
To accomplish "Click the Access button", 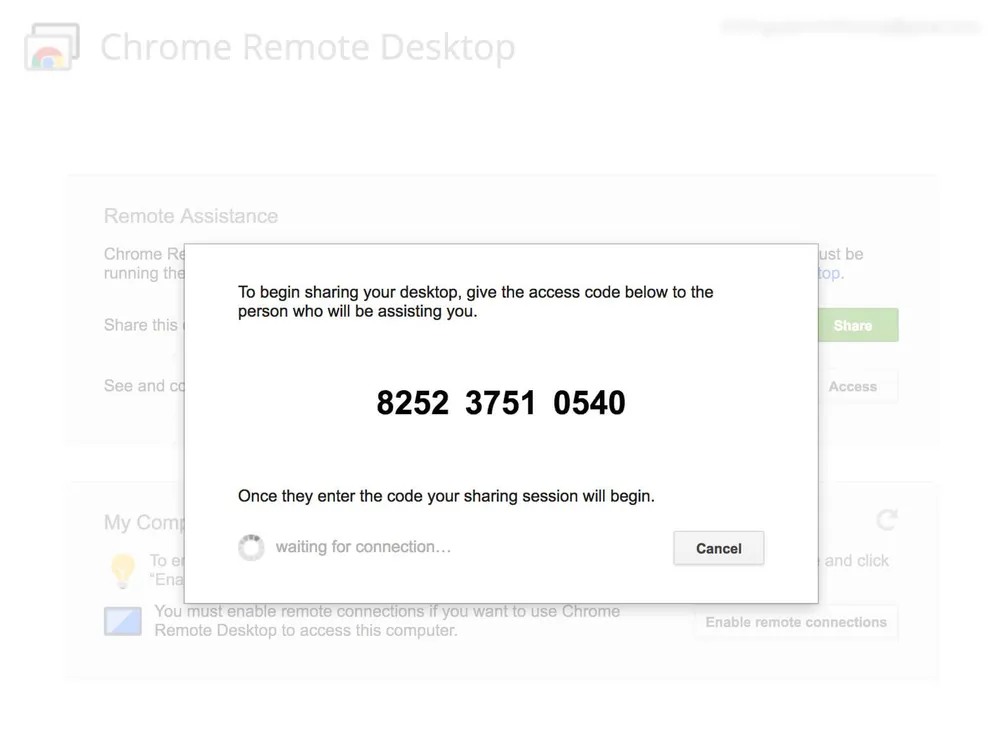I will 857,386.
